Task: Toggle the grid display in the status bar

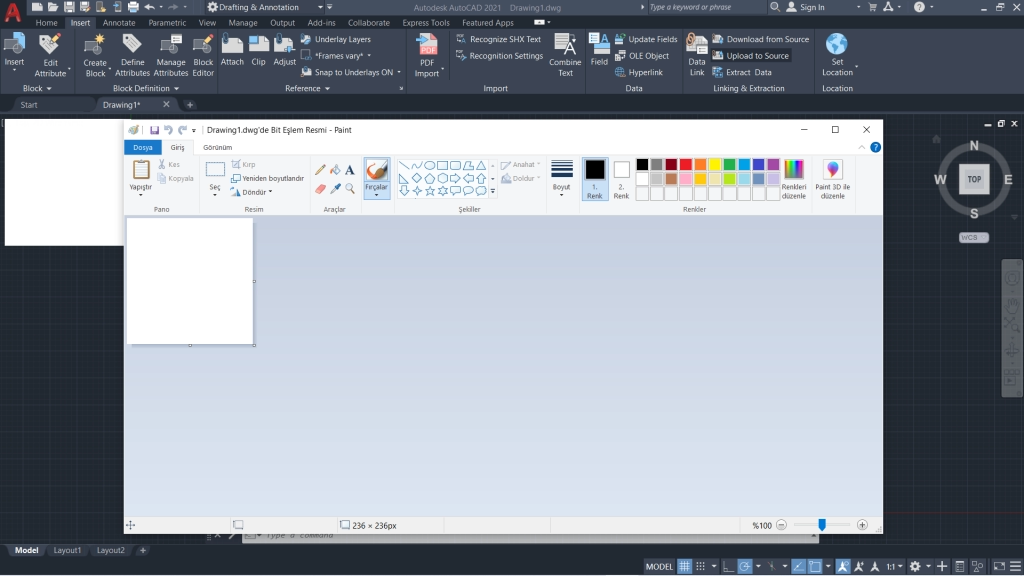Action: (685, 565)
